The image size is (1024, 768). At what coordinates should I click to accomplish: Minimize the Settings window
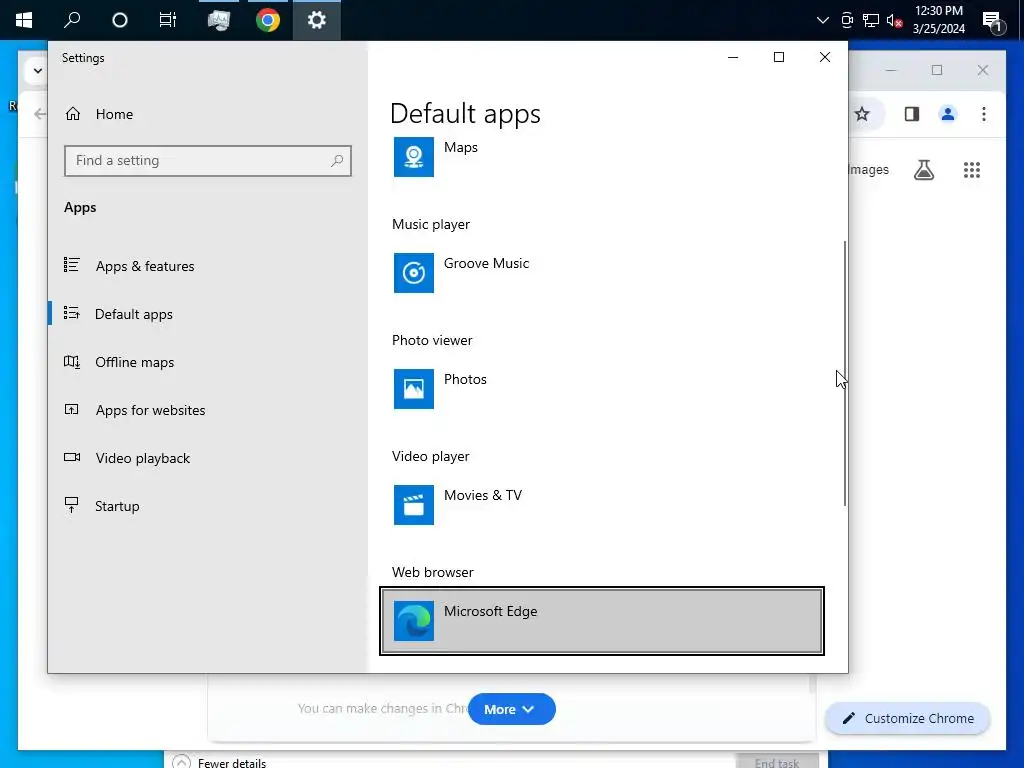(x=733, y=57)
